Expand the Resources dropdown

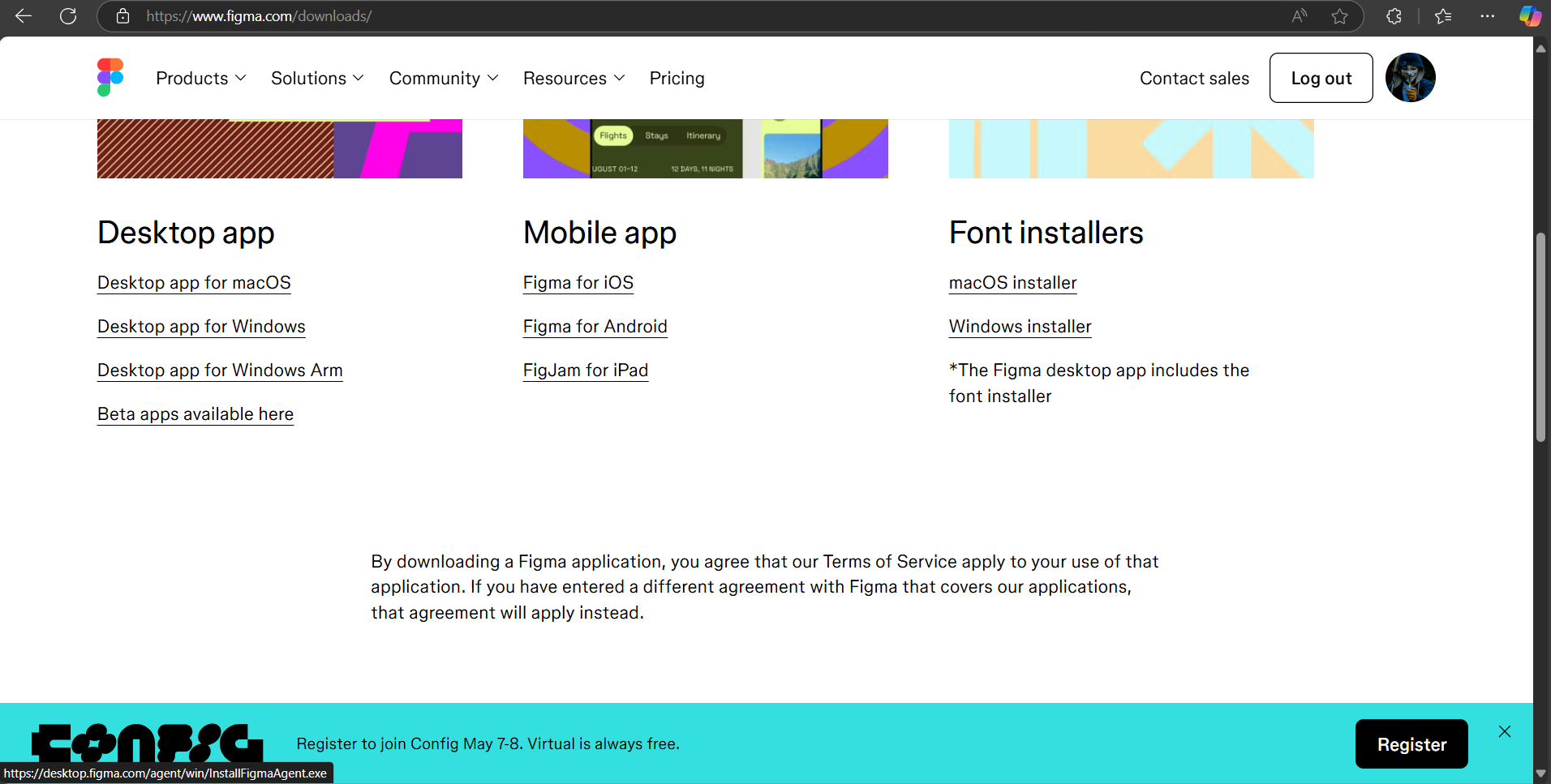[574, 79]
